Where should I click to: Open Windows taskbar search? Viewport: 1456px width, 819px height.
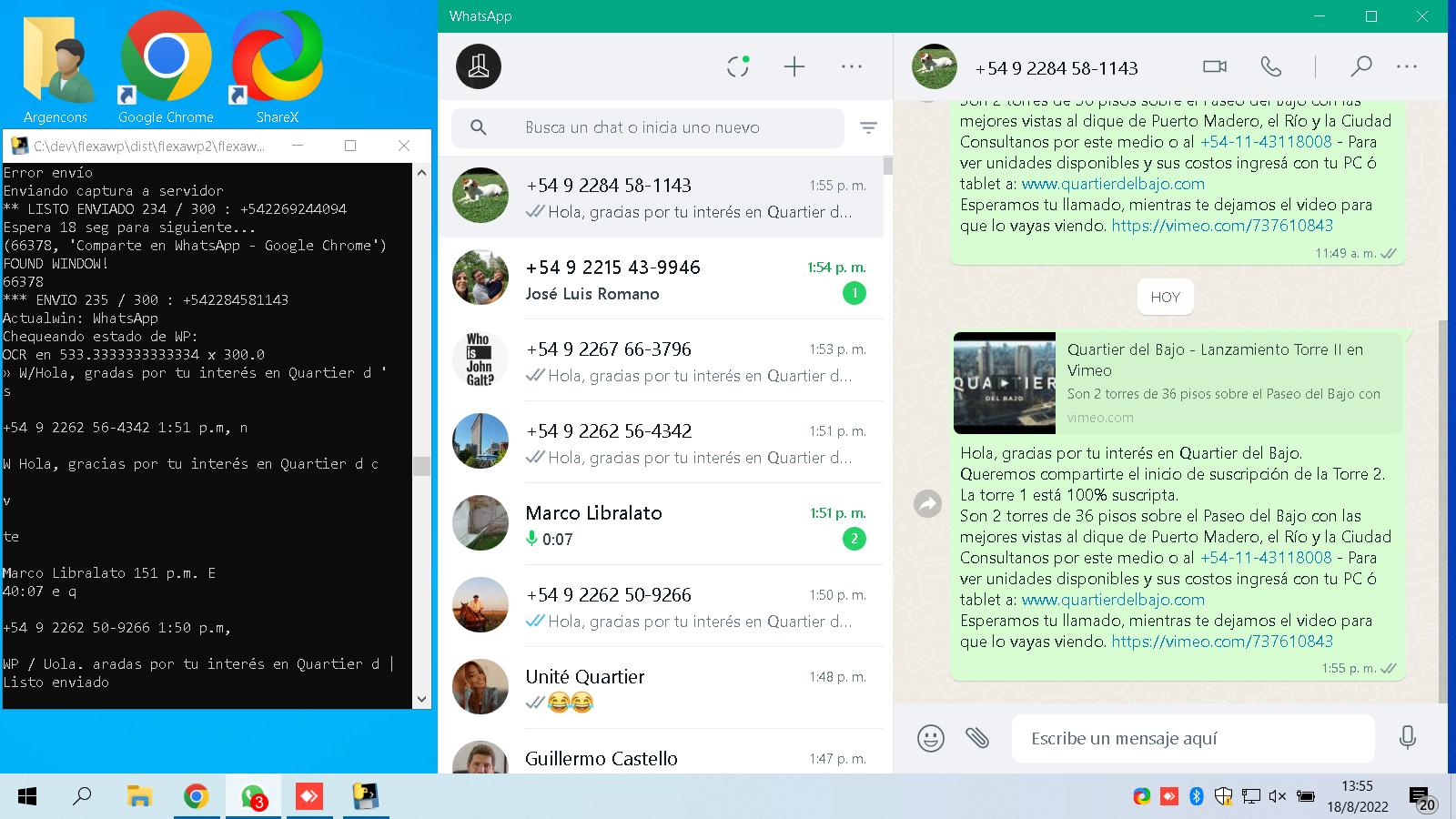click(82, 797)
